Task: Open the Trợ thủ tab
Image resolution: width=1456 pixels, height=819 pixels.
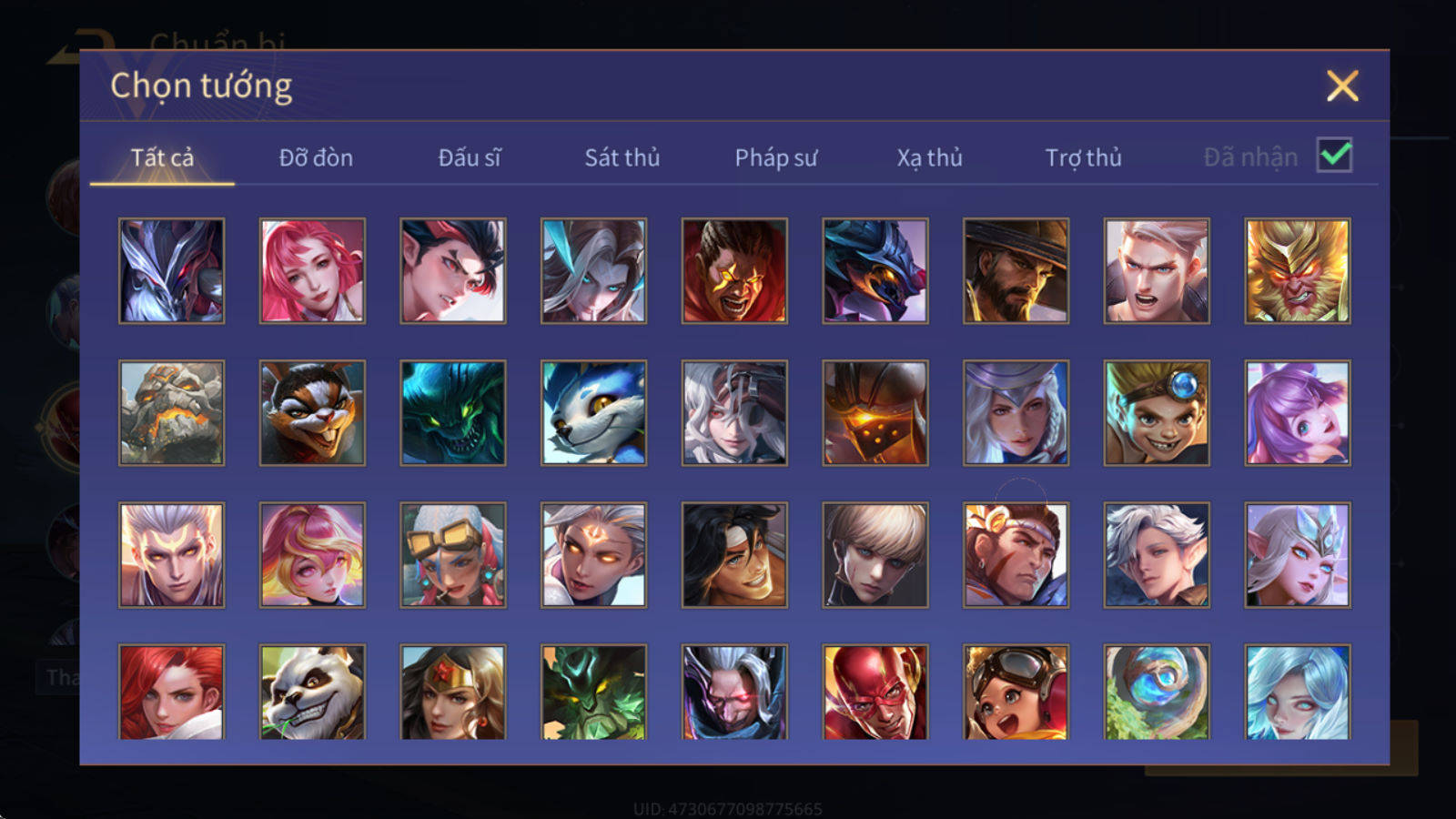Action: (x=1083, y=157)
